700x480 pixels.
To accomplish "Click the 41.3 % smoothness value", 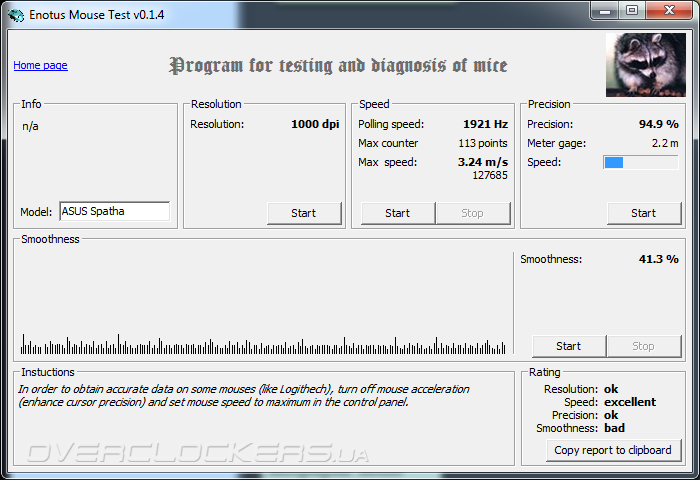I will 658,259.
